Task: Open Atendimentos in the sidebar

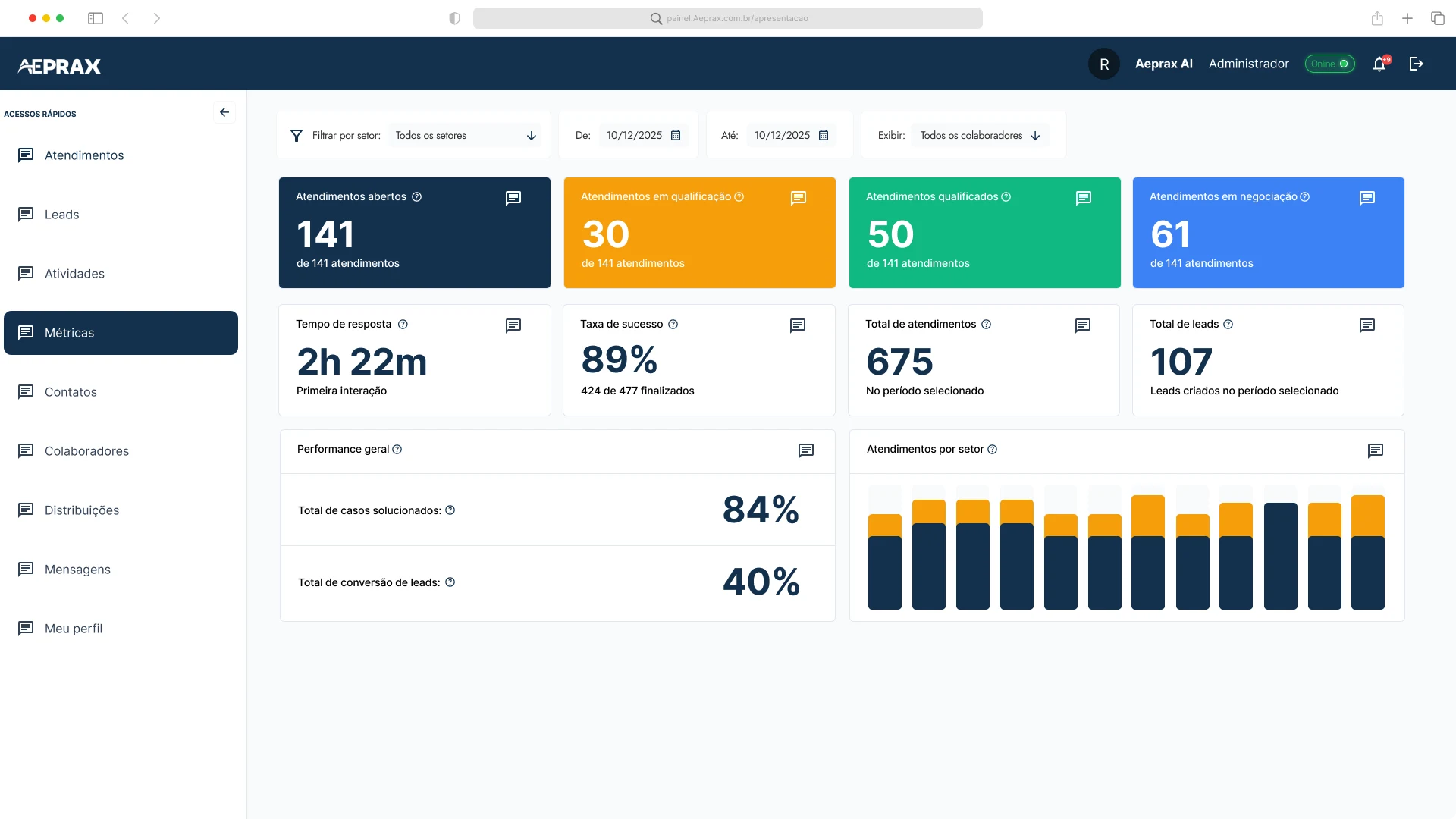Action: (121, 155)
